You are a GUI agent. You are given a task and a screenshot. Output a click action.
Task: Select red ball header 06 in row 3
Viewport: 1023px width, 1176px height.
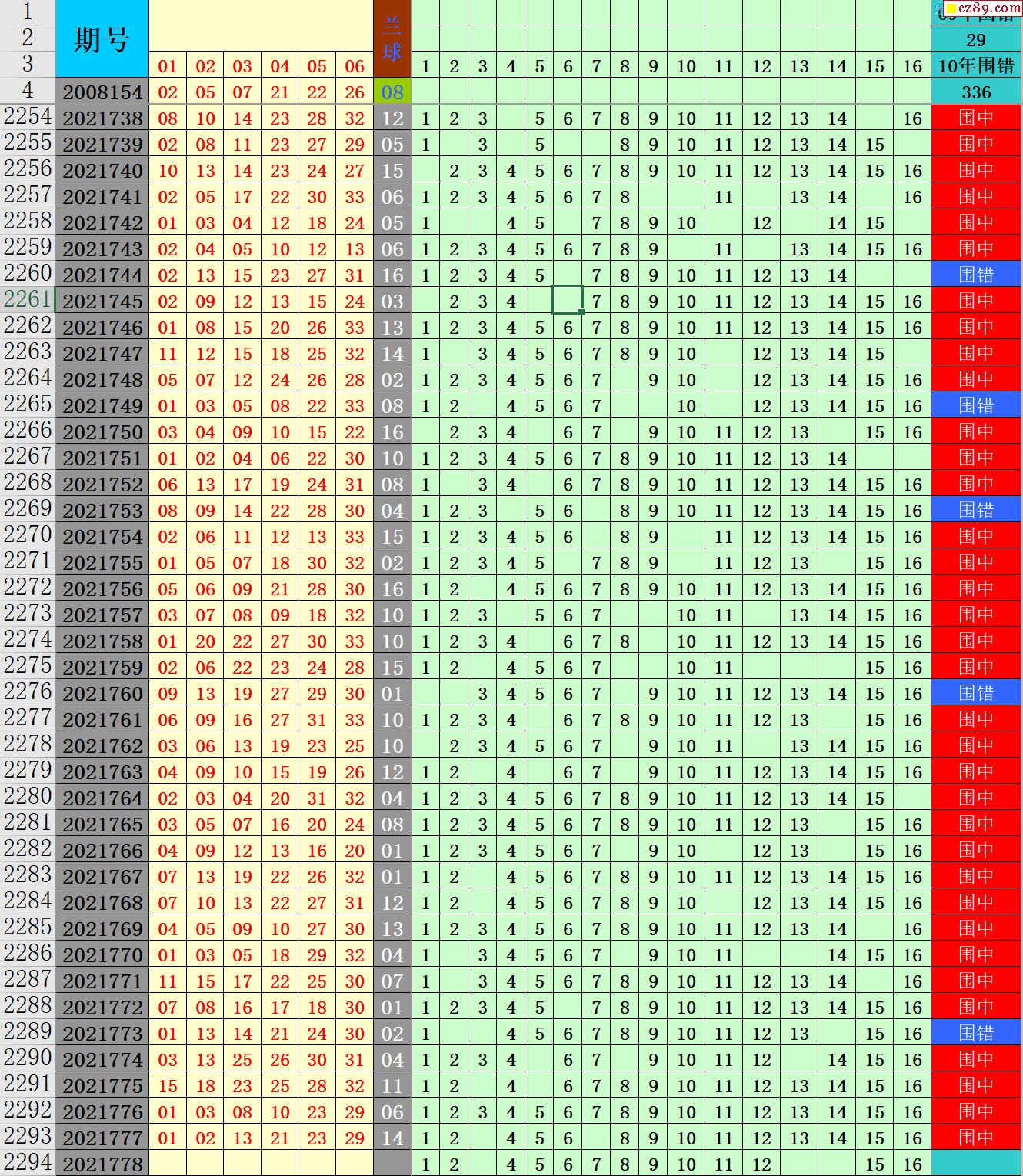pos(355,65)
